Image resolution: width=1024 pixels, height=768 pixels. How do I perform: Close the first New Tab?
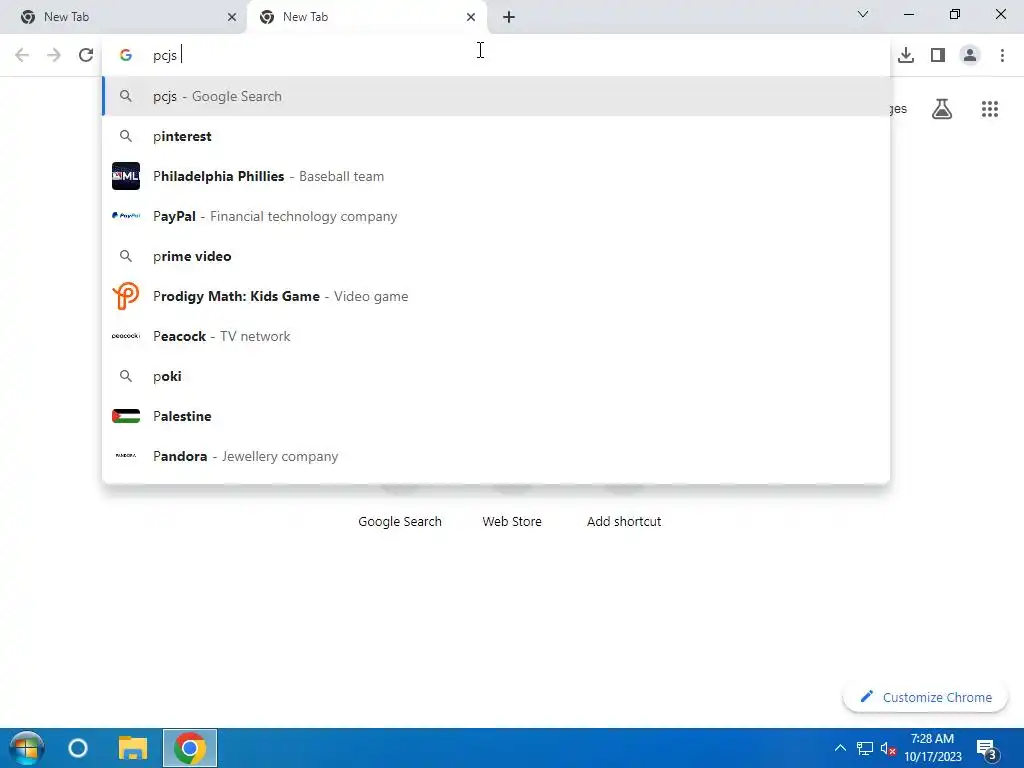coord(232,18)
